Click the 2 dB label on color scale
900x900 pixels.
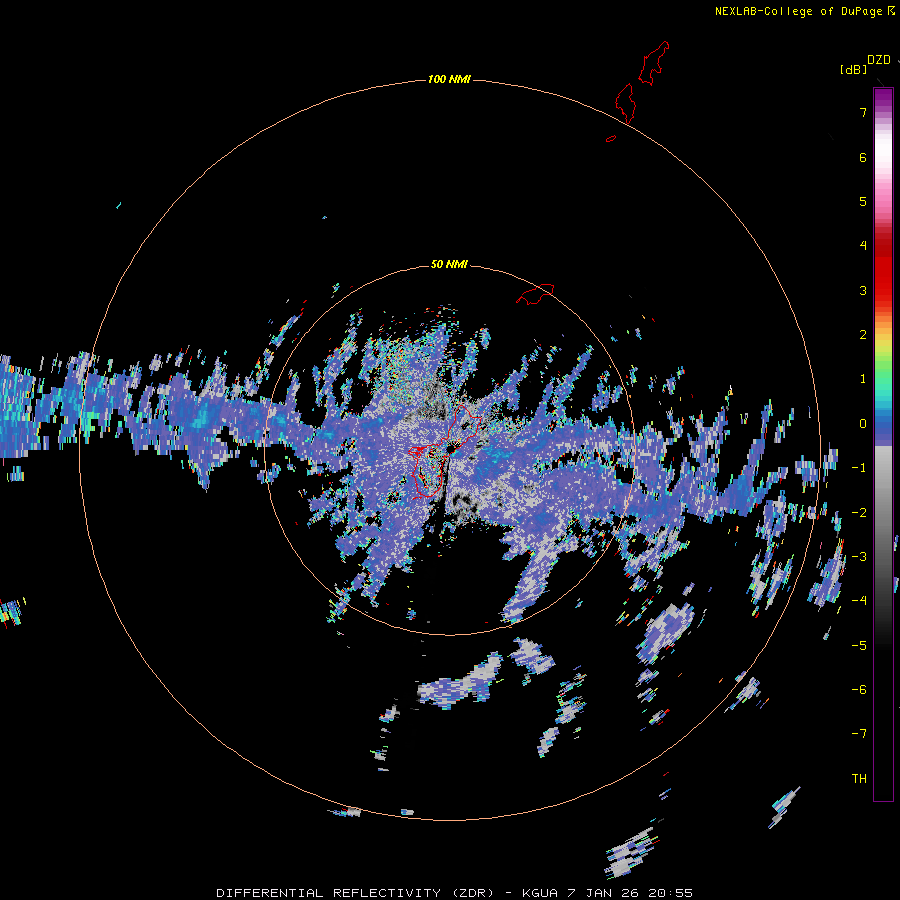(x=863, y=335)
